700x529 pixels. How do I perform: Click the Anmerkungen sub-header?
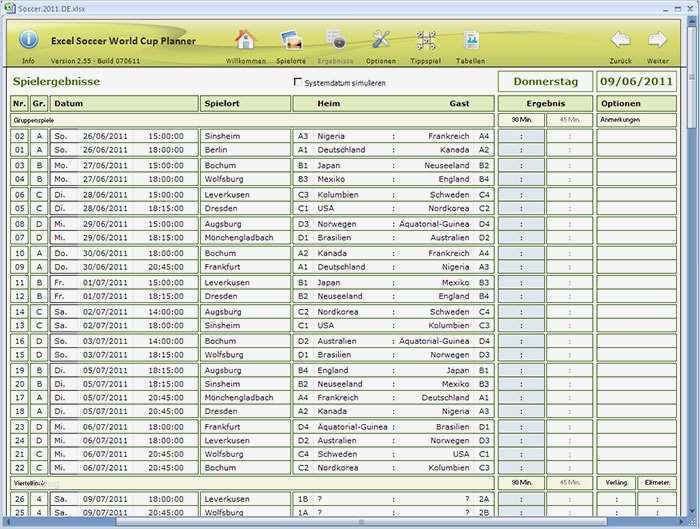pyautogui.click(x=636, y=120)
